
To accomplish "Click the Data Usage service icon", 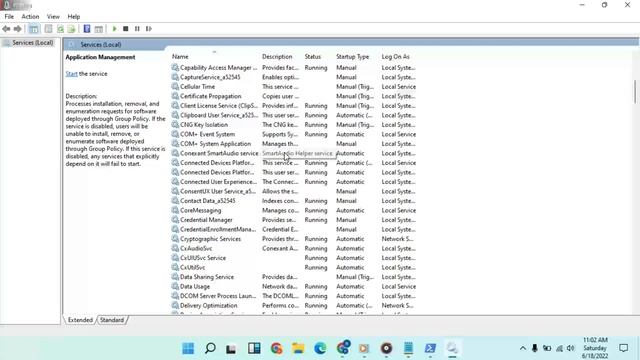I will pos(175,287).
